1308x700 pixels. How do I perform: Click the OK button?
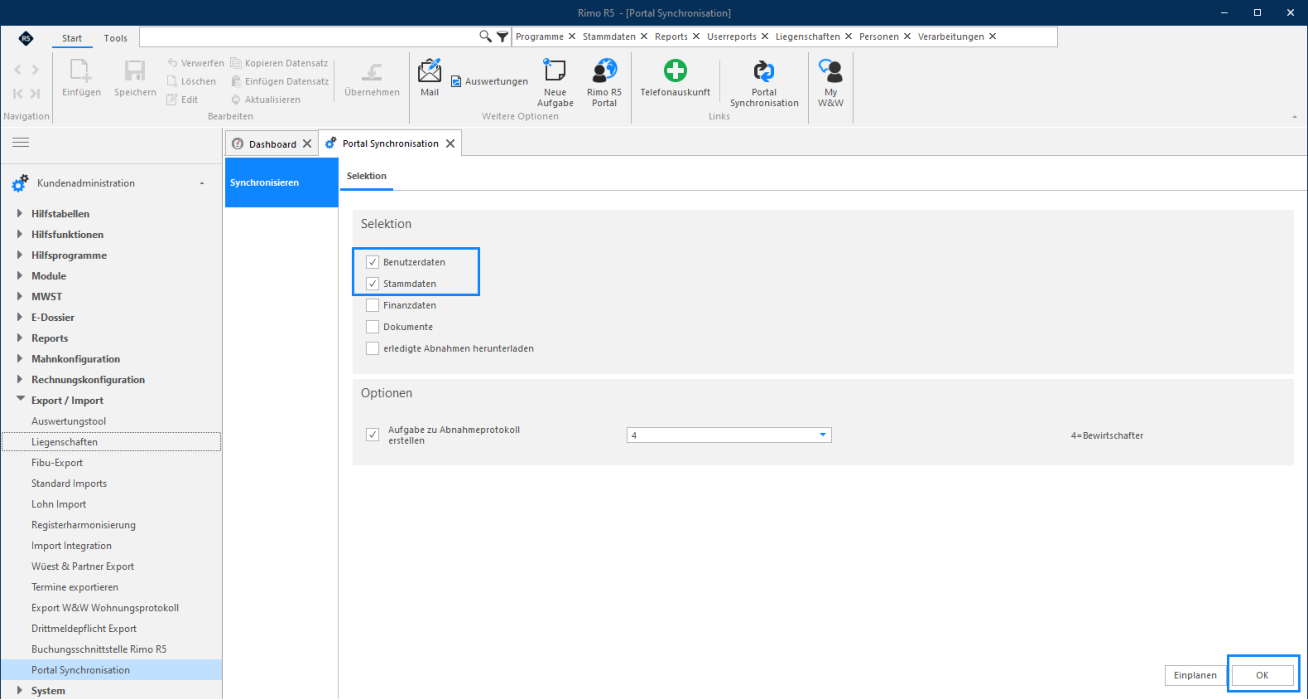click(x=1262, y=676)
